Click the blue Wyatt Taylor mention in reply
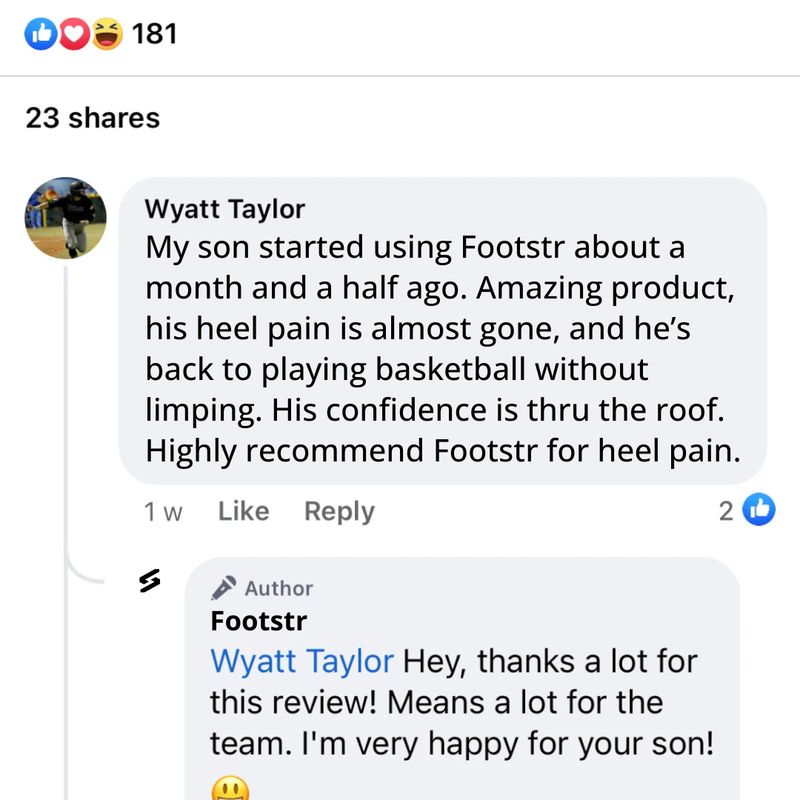Viewport: 800px width, 800px height. click(x=302, y=661)
